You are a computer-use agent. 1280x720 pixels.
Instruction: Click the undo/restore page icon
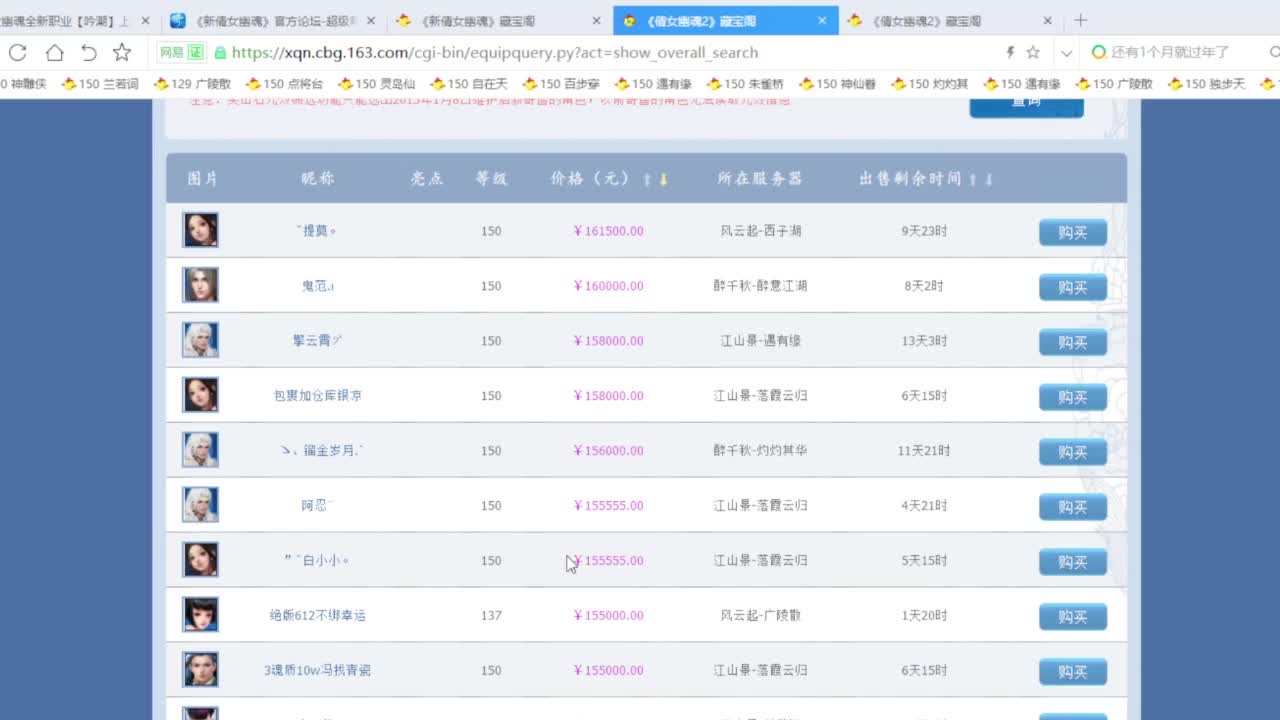[89, 53]
